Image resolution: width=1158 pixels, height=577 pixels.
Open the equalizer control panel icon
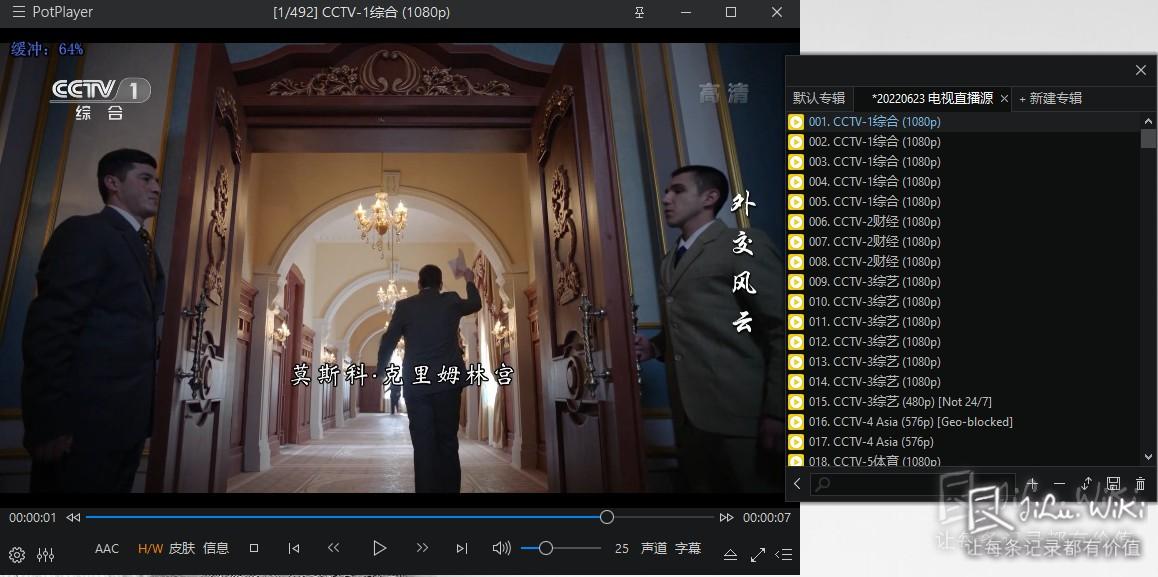[x=46, y=554]
